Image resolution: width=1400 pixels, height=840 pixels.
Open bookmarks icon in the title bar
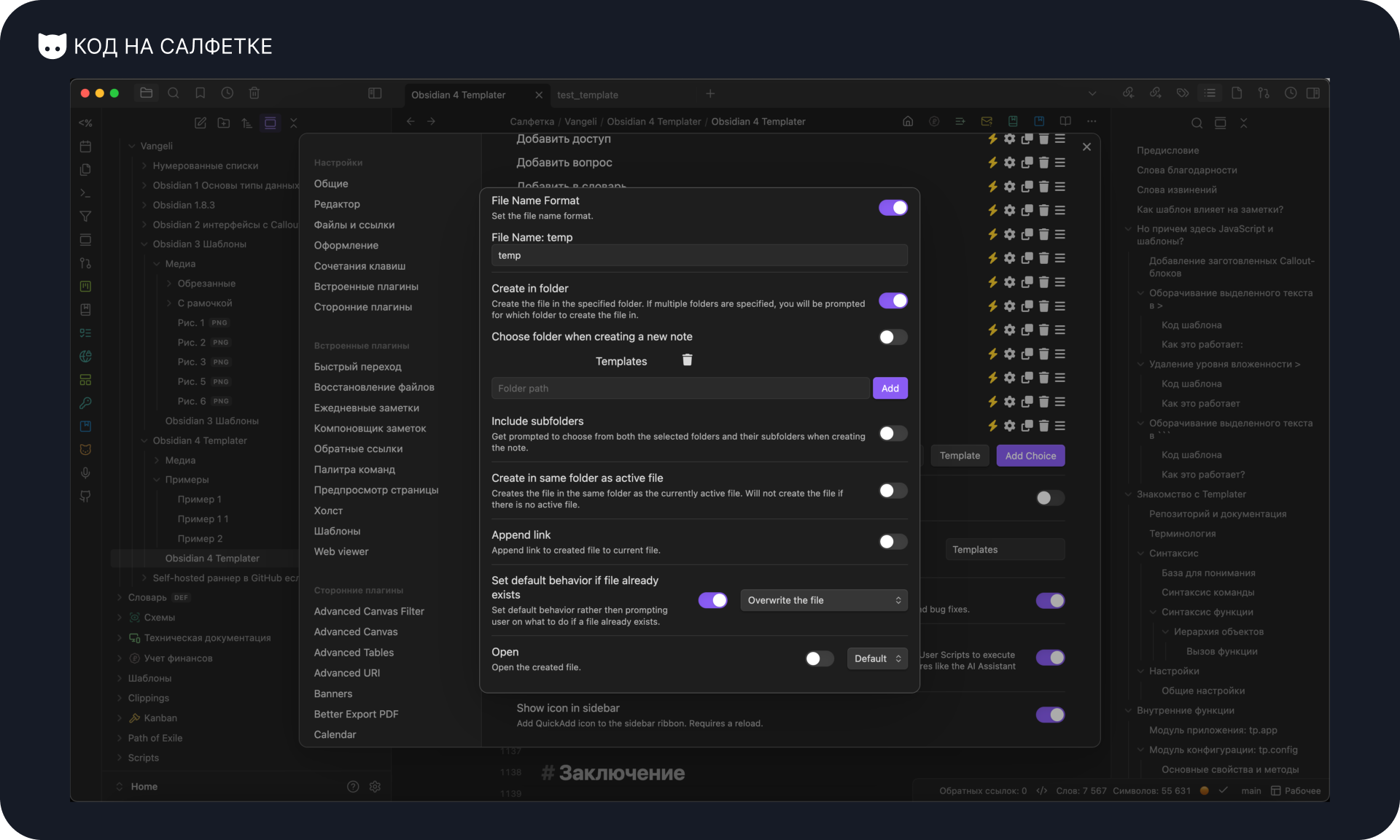[201, 93]
